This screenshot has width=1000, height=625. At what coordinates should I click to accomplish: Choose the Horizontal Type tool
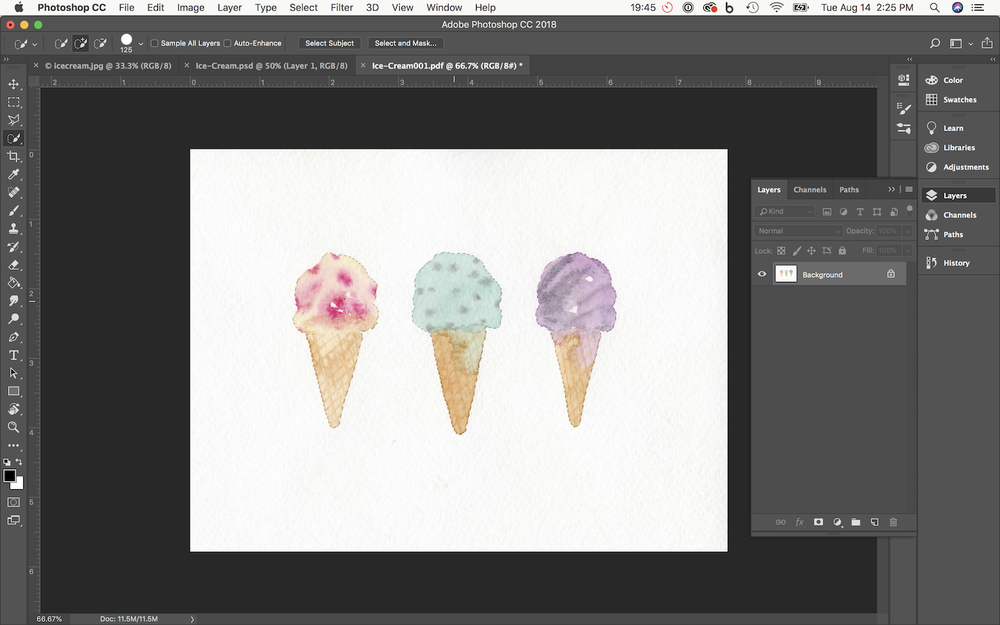(14, 355)
